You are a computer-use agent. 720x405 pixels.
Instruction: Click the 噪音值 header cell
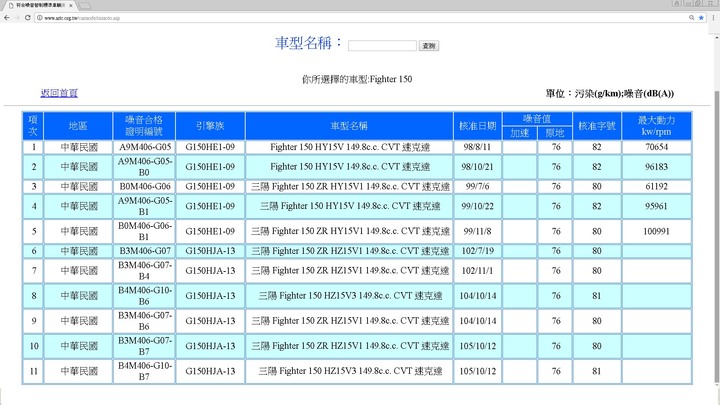click(x=537, y=118)
